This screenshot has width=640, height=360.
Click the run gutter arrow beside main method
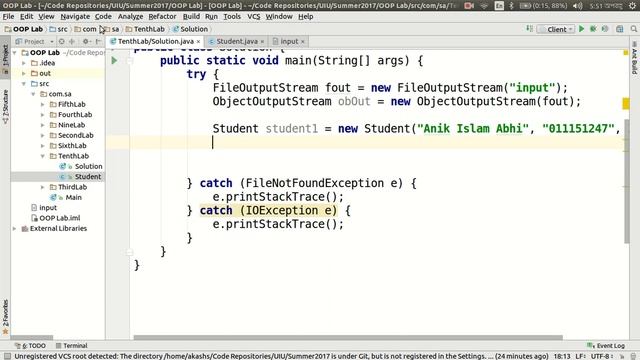click(x=114, y=60)
